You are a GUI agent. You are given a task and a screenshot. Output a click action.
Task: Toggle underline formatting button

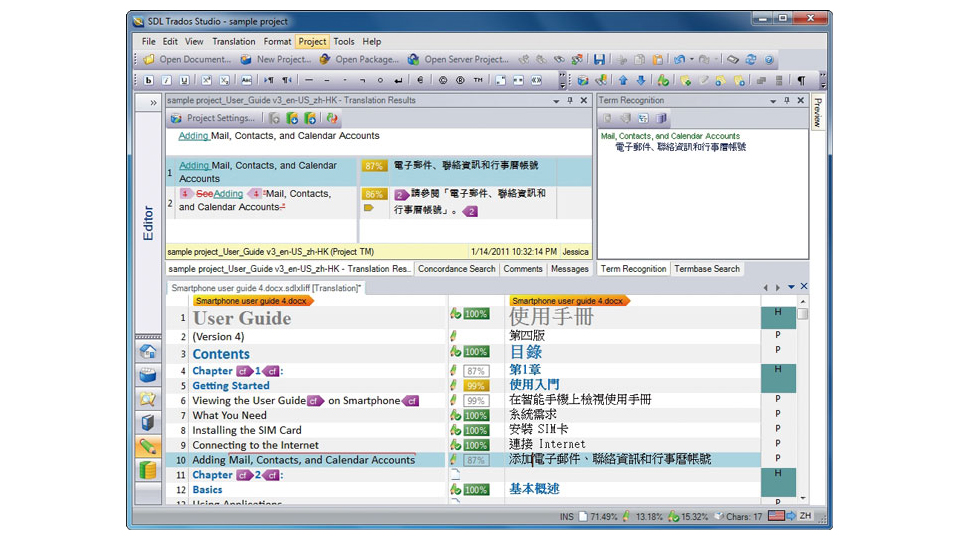coord(184,80)
